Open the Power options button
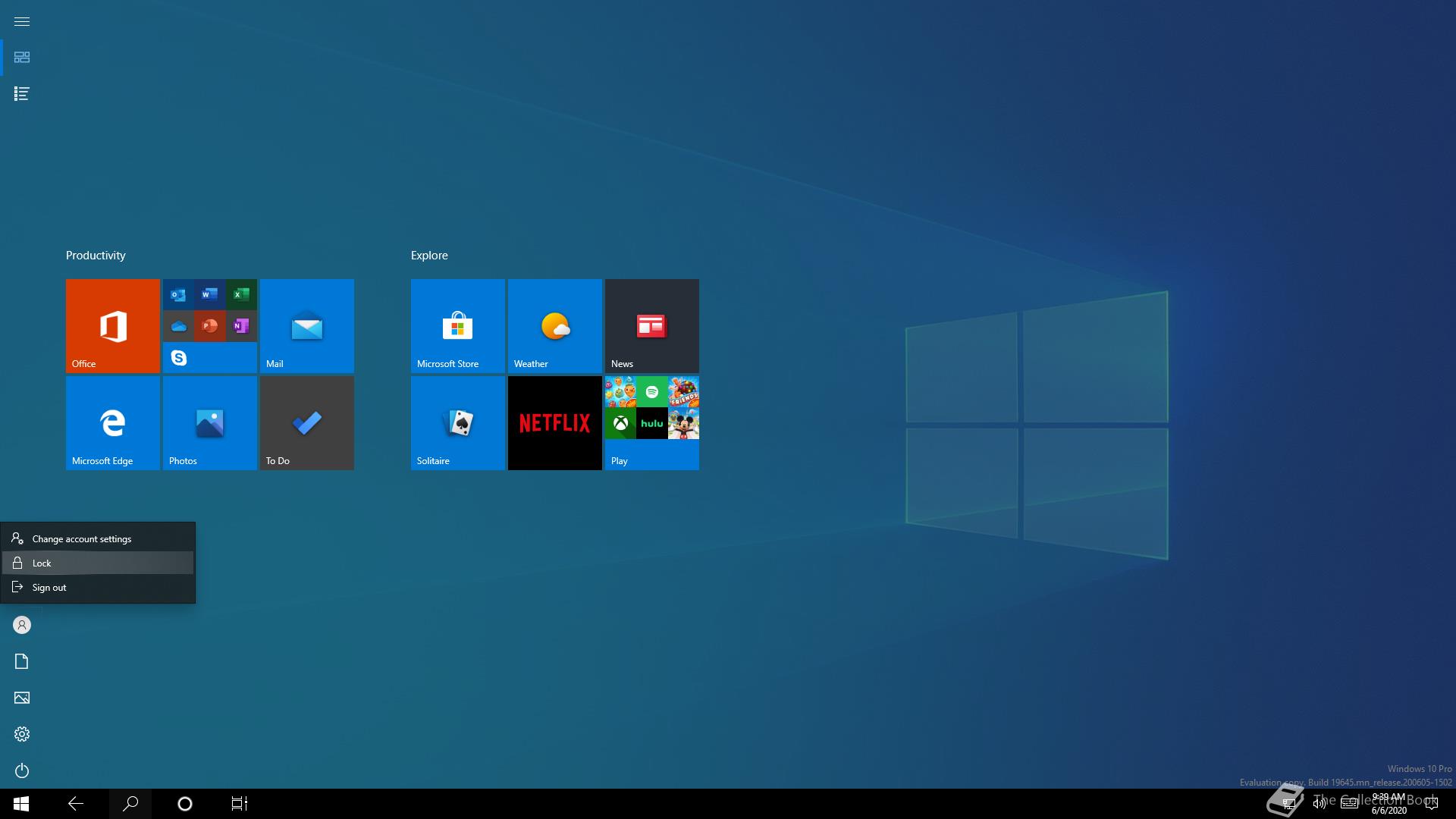Screen dimensions: 1456x819 pos(22,770)
